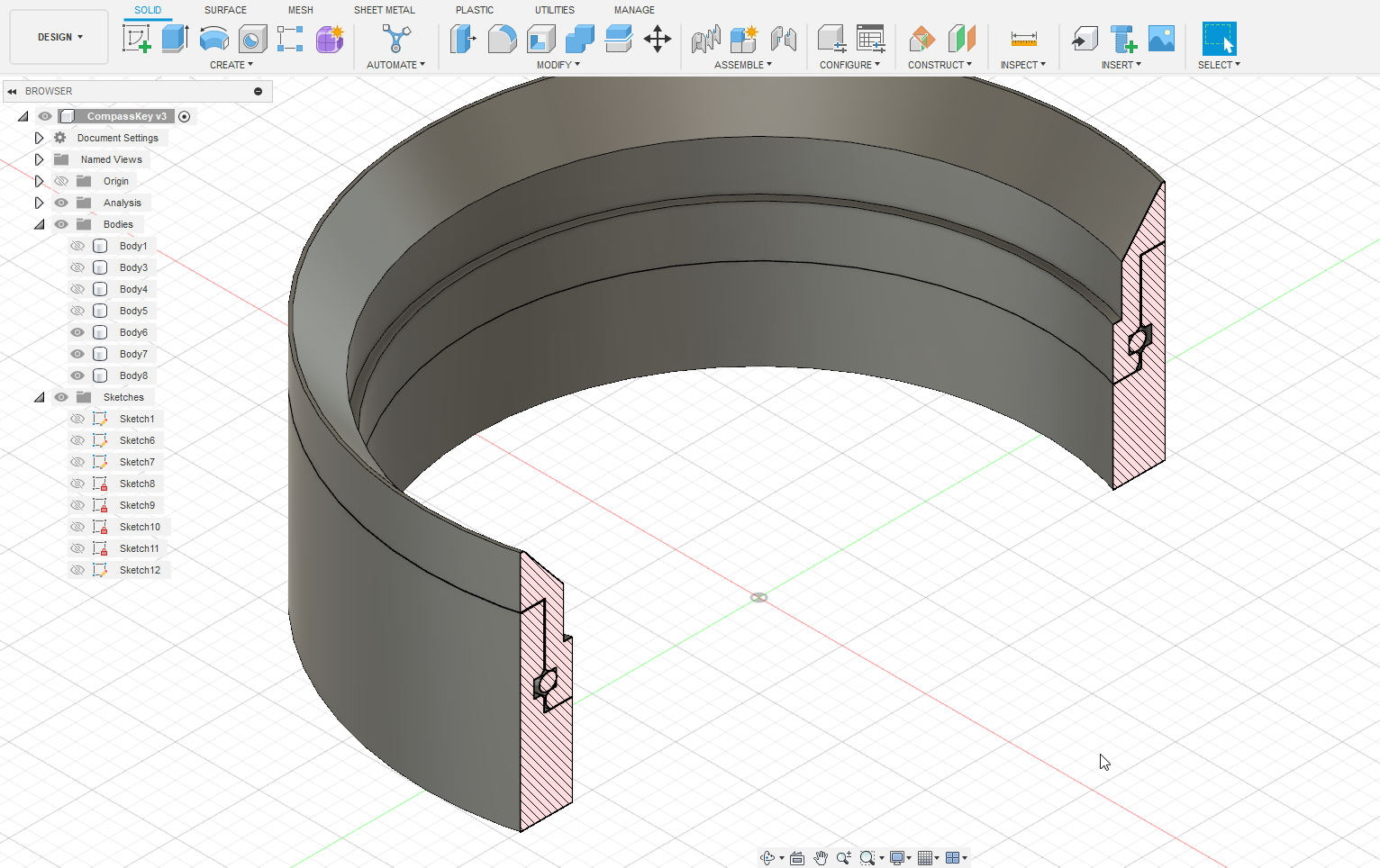Activate the Move/Copy tool

[658, 39]
